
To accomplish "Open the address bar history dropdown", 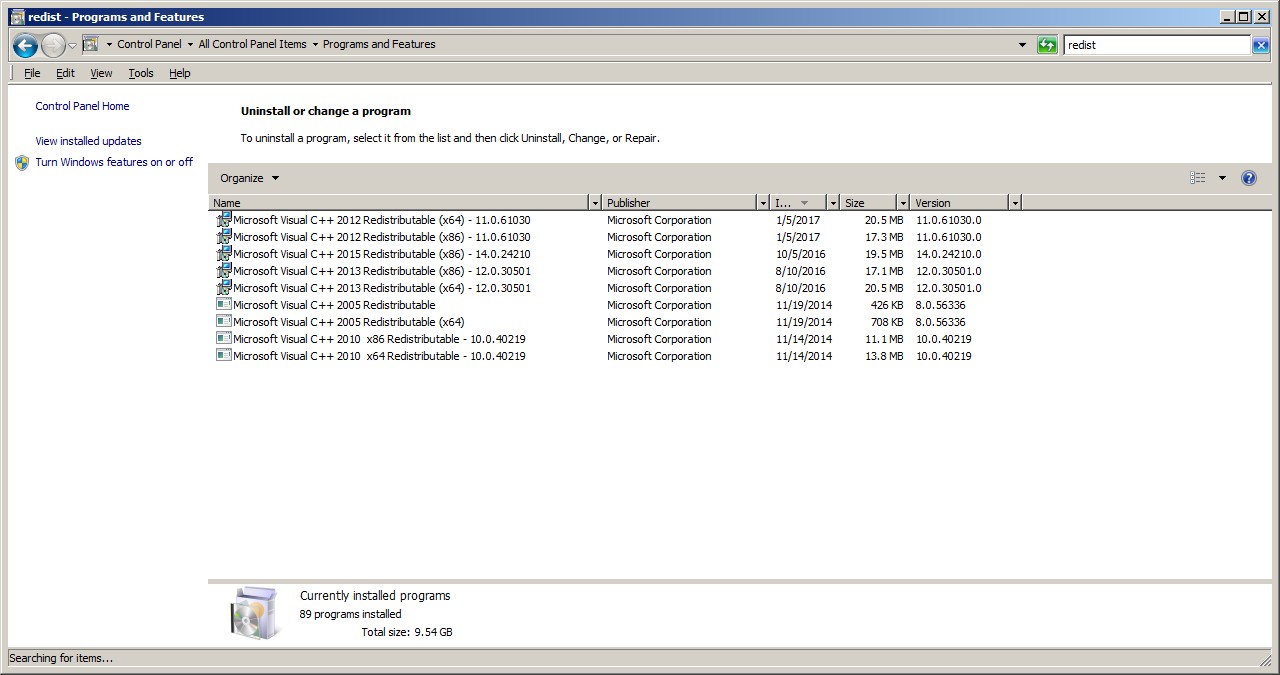I will [x=1022, y=45].
